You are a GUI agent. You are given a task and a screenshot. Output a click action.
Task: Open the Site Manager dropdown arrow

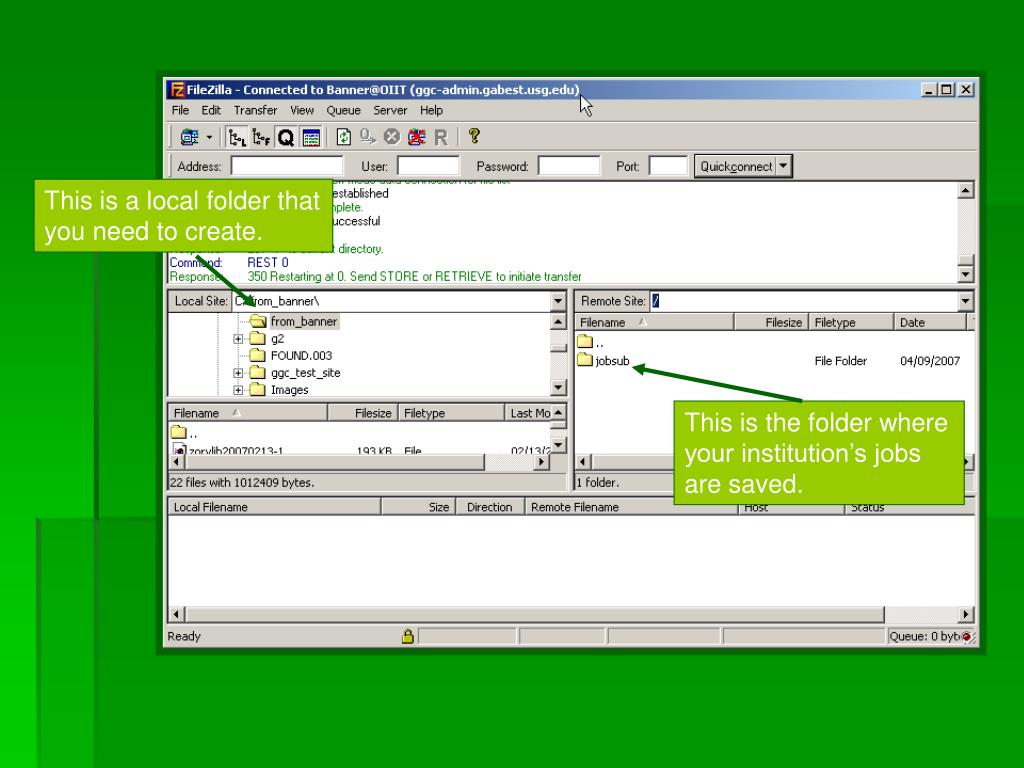pyautogui.click(x=209, y=137)
